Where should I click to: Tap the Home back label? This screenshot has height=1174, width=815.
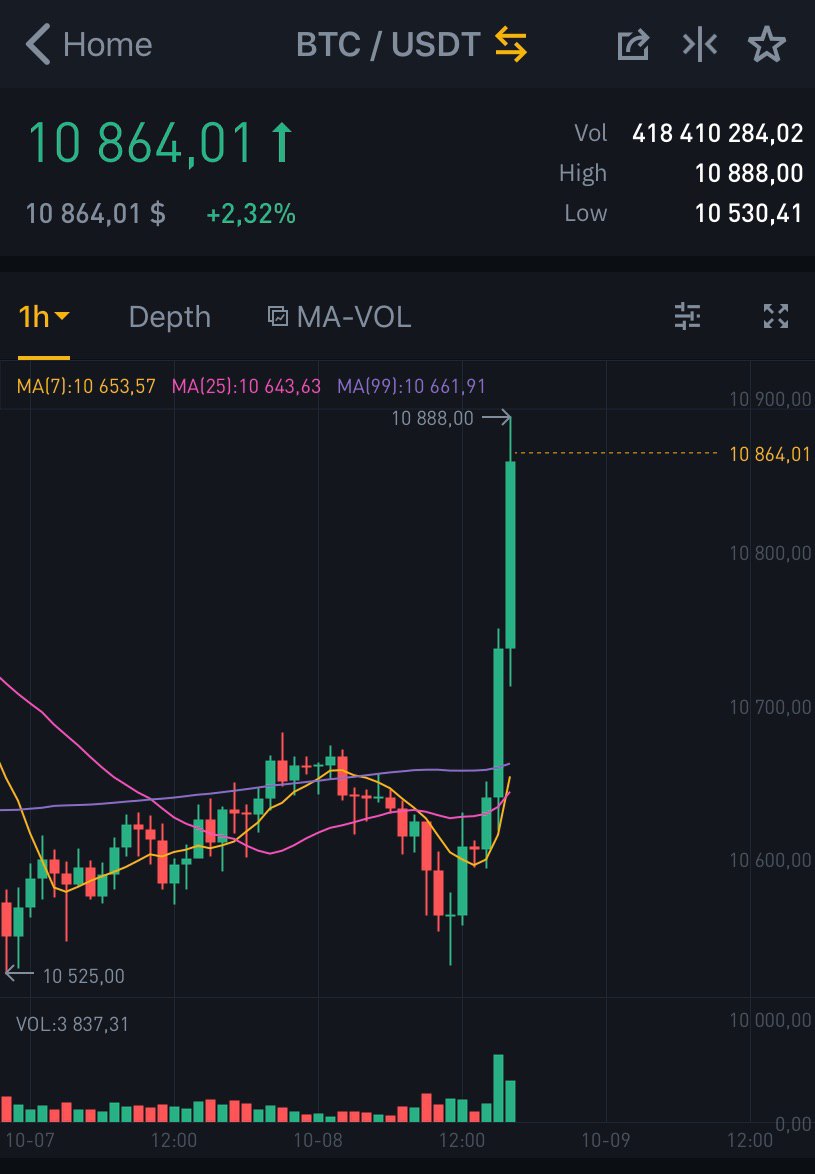coord(107,45)
